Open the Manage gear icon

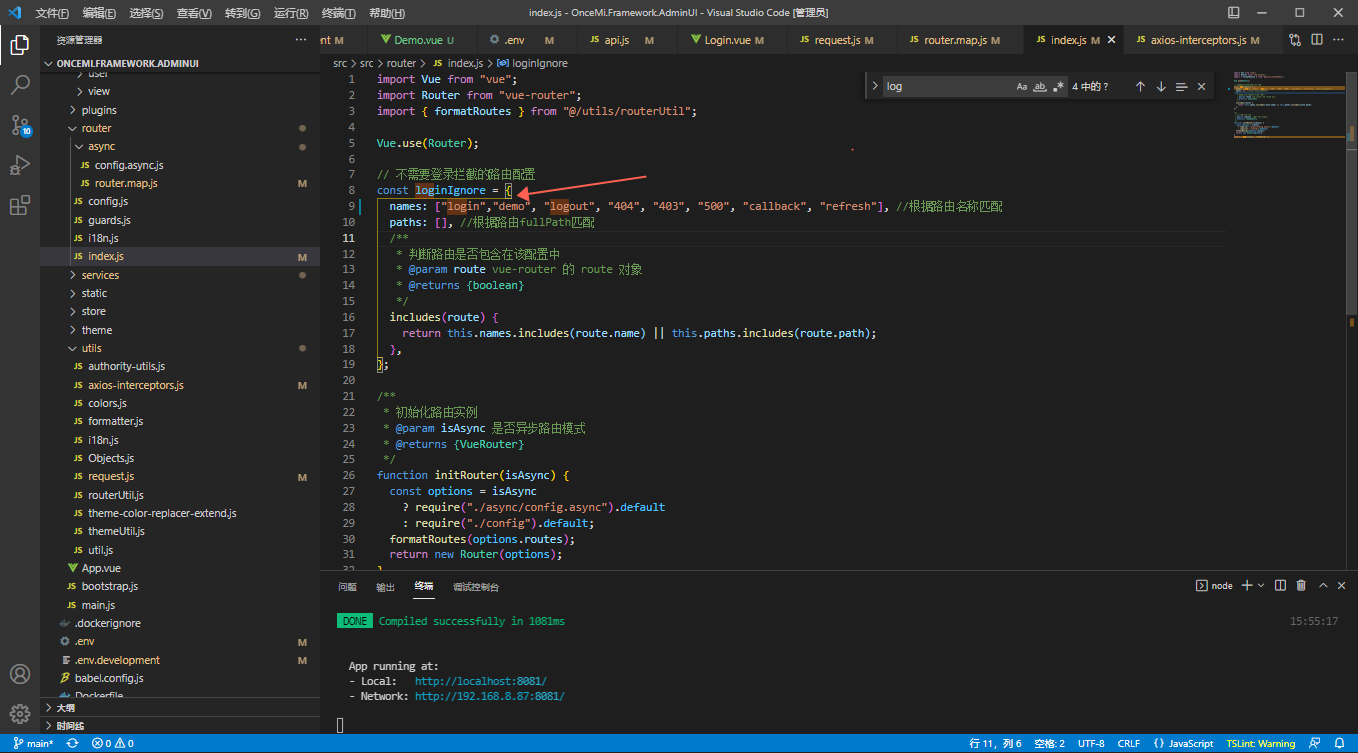coord(20,713)
